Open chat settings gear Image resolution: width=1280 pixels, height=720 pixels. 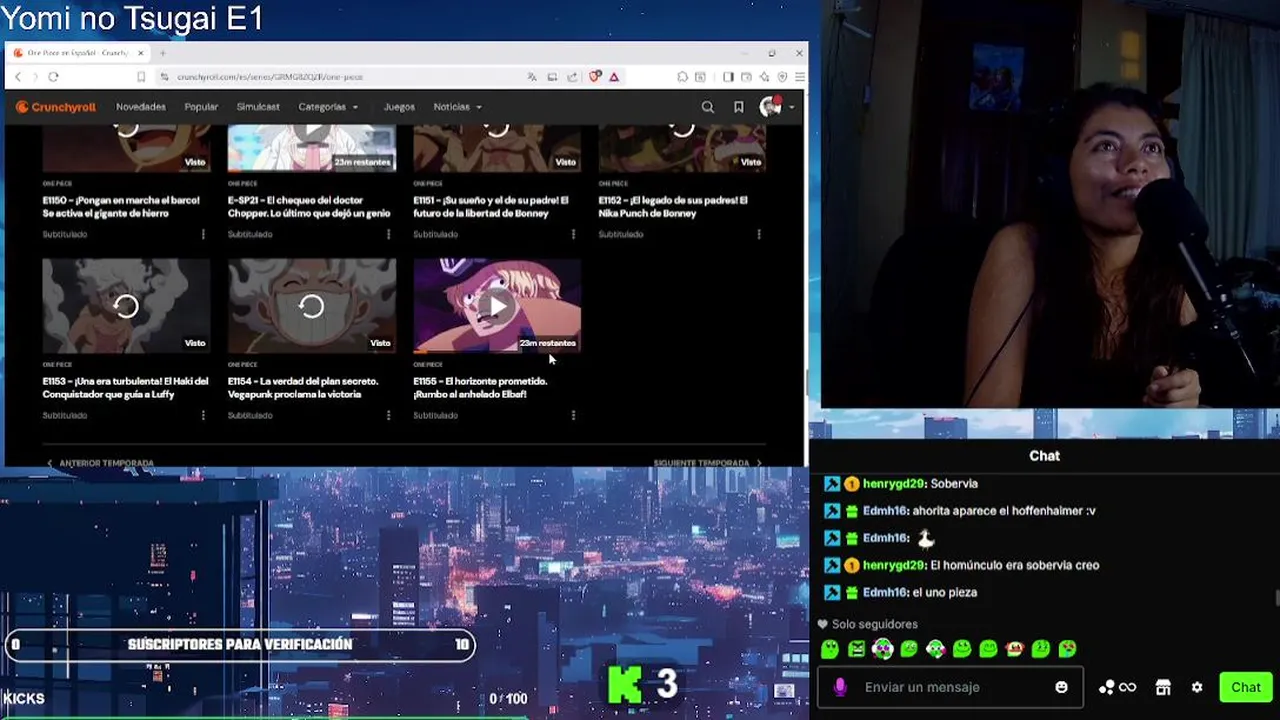pos(1197,687)
